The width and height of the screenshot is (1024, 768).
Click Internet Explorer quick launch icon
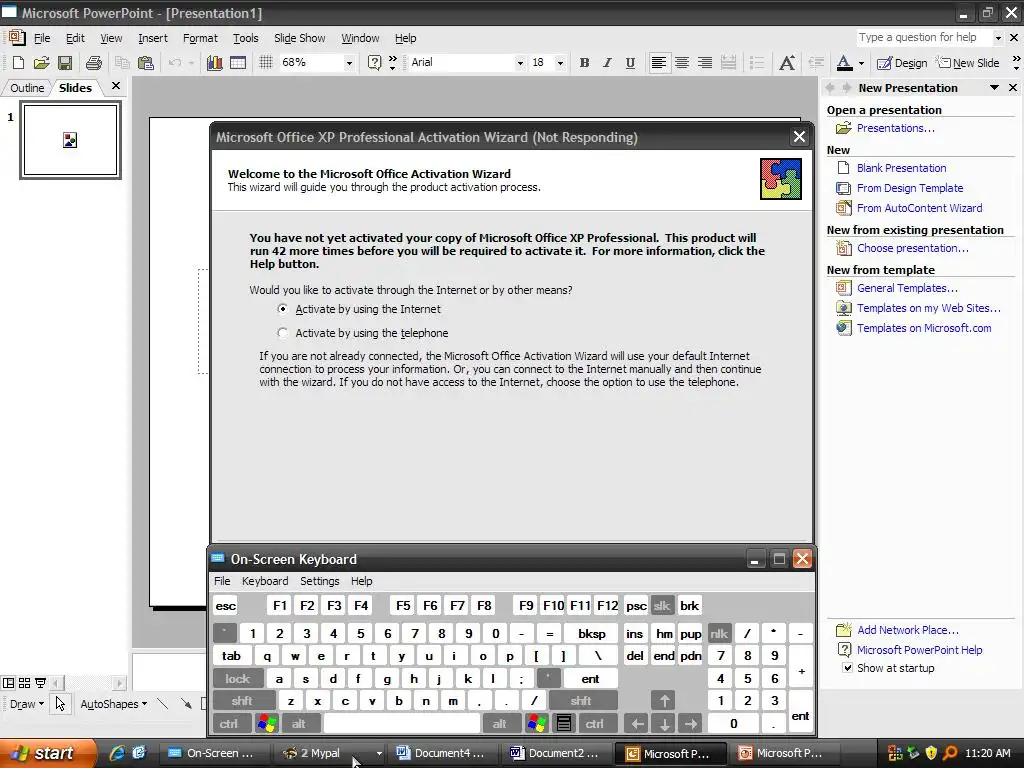click(x=117, y=752)
